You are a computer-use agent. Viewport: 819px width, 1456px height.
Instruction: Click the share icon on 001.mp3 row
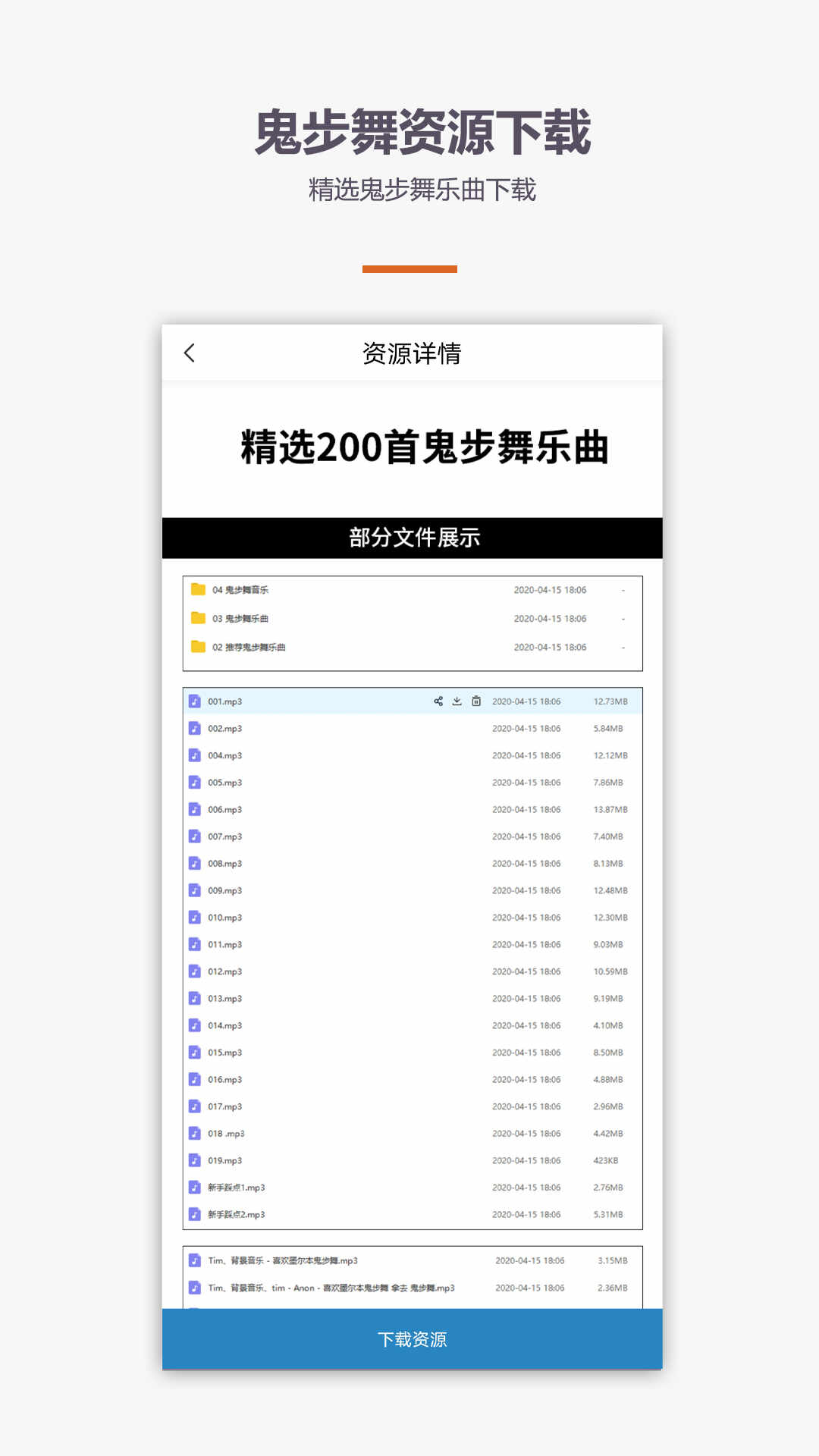click(438, 701)
